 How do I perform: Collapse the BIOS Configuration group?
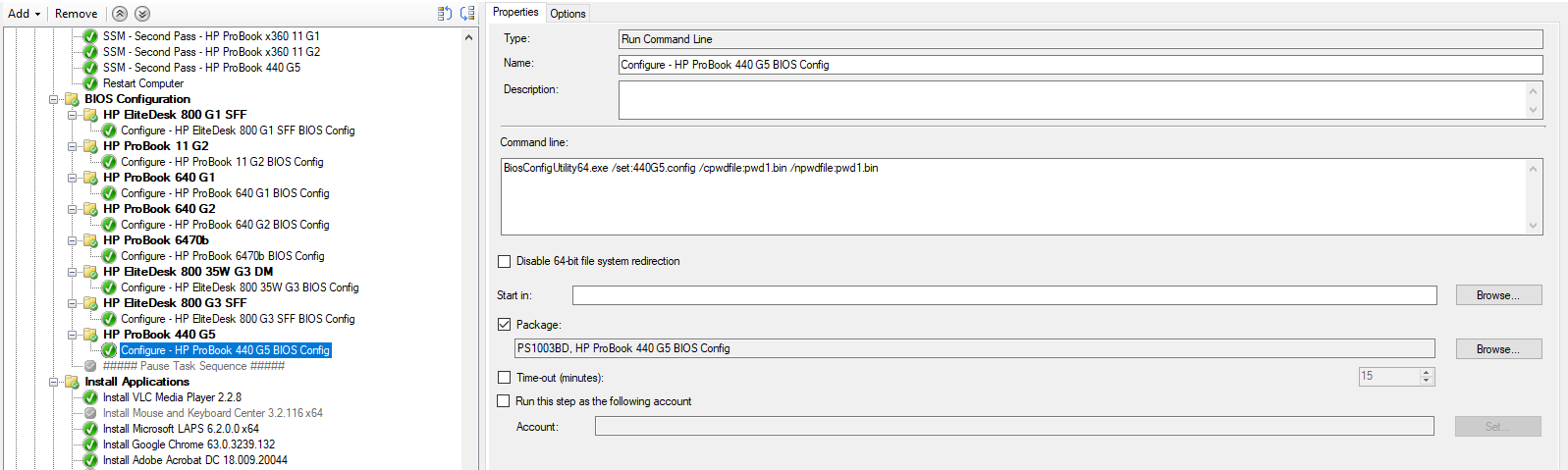pyautogui.click(x=54, y=99)
